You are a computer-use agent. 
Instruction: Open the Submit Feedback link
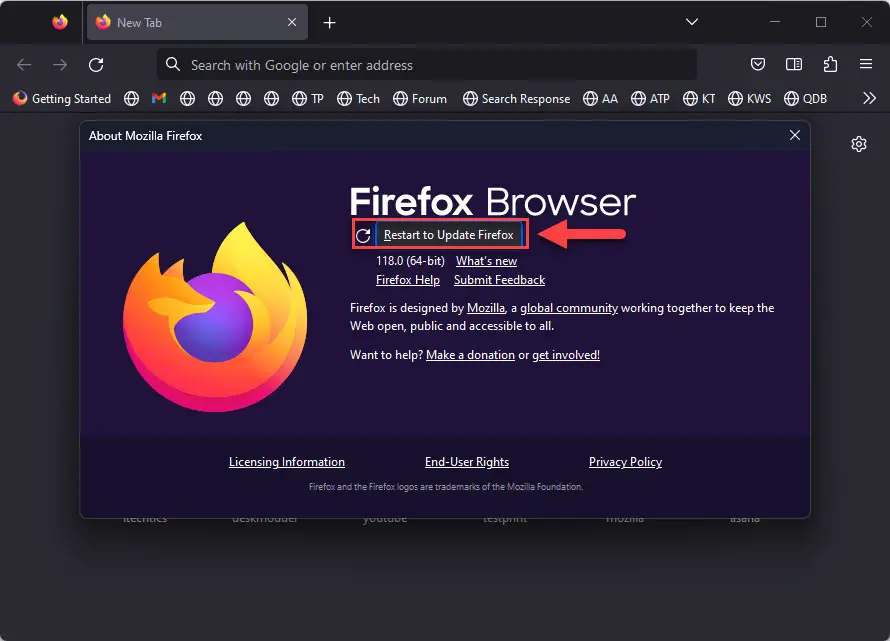pos(499,280)
